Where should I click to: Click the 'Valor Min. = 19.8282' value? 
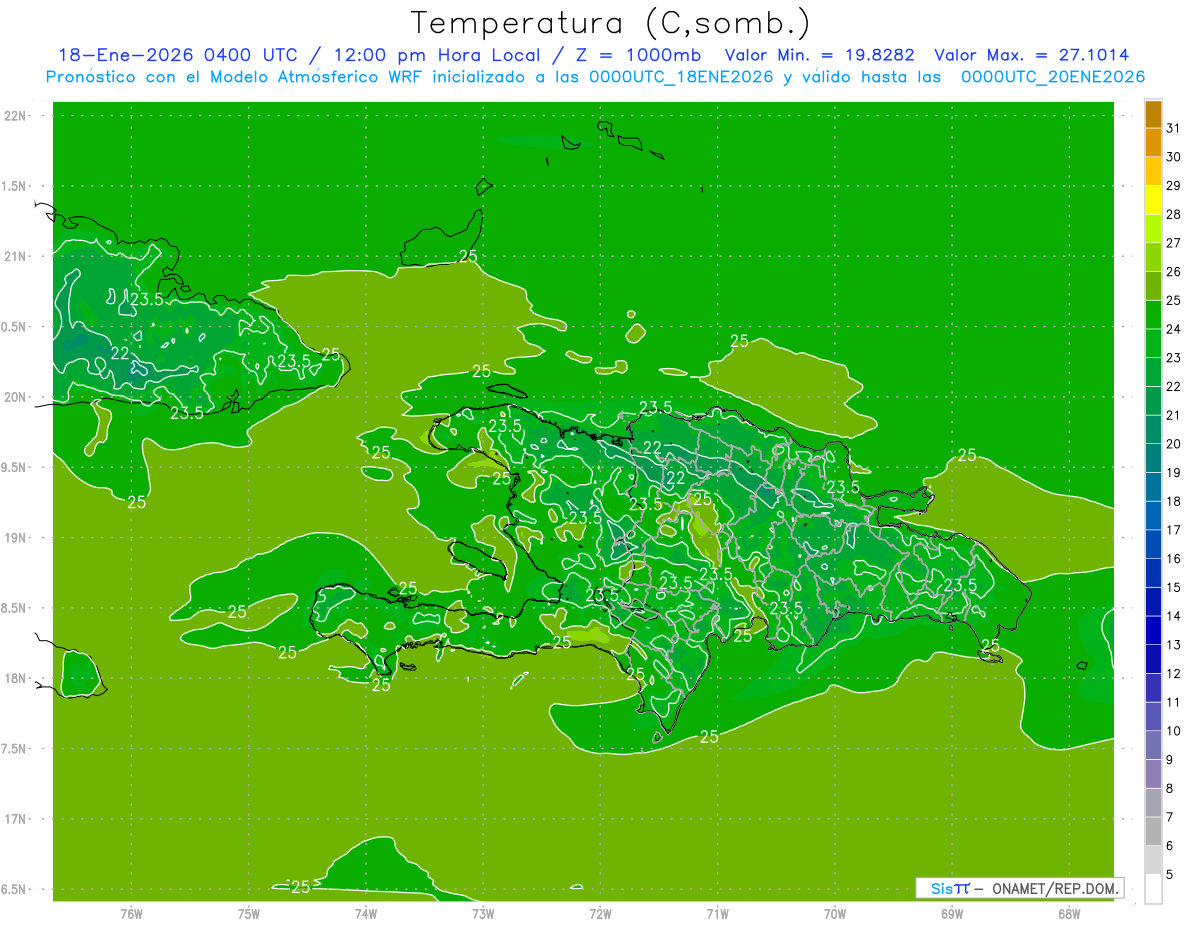point(821,55)
